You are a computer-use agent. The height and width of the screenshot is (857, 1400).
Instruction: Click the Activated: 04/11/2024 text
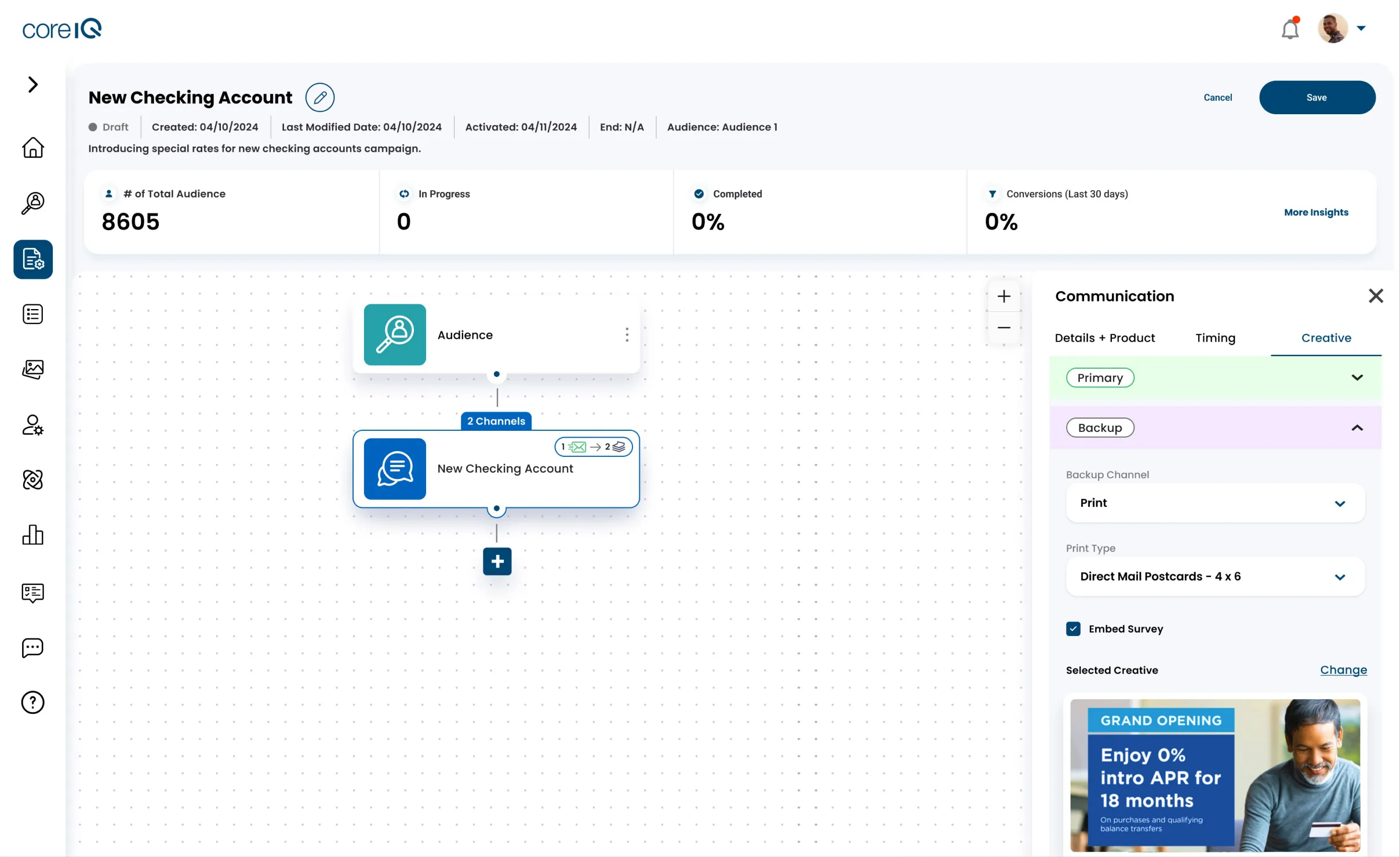point(521,127)
